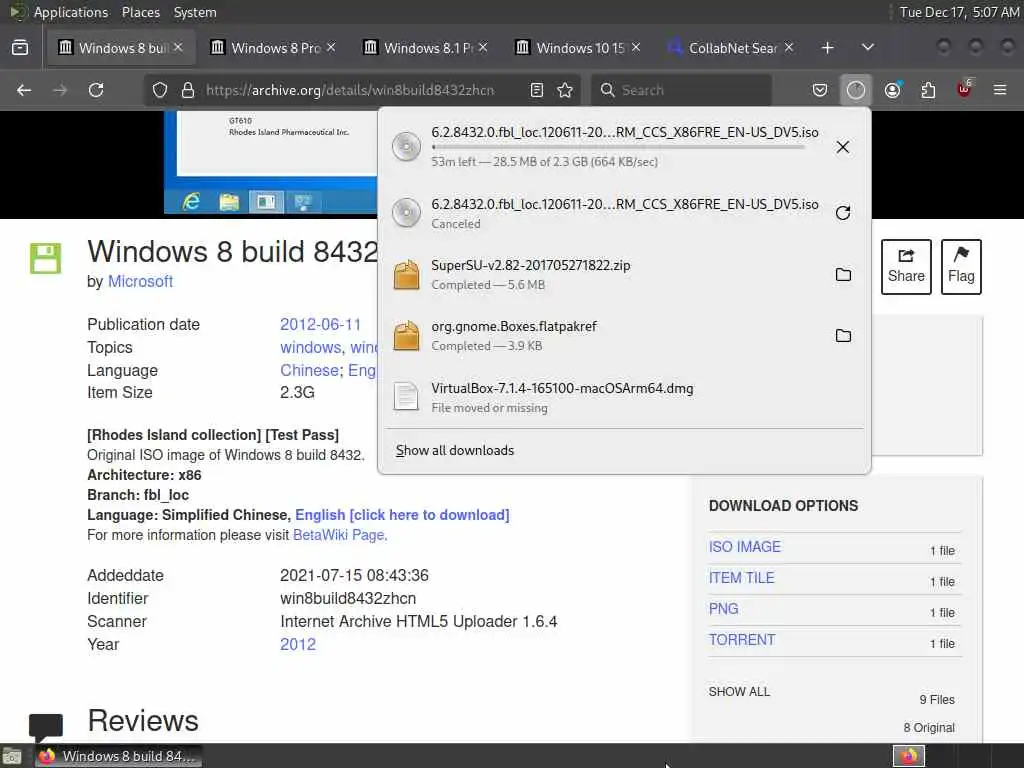This screenshot has width=1024, height=768.
Task: Expand the list all tabs chevron
Action: [x=868, y=48]
